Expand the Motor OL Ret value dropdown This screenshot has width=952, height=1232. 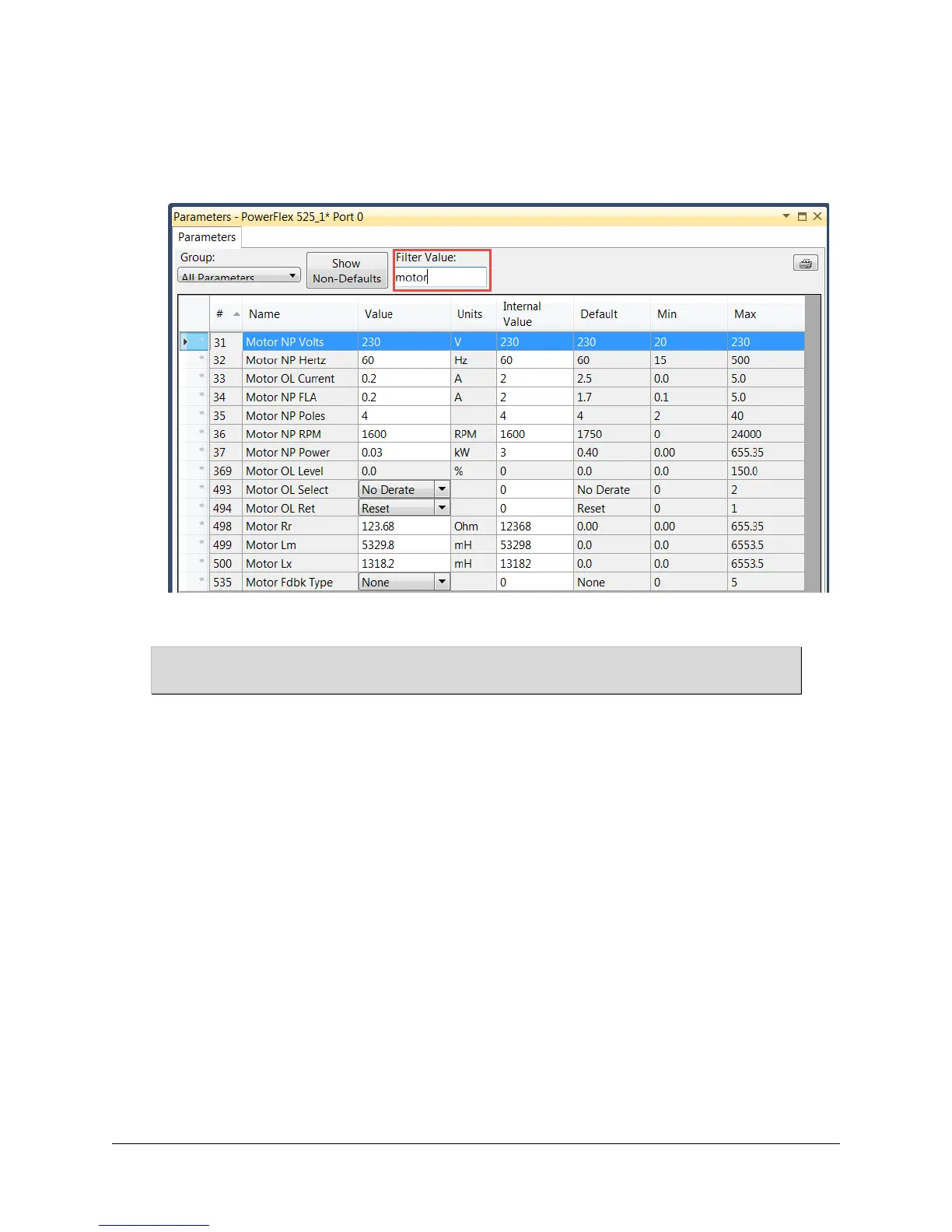pyautogui.click(x=442, y=508)
